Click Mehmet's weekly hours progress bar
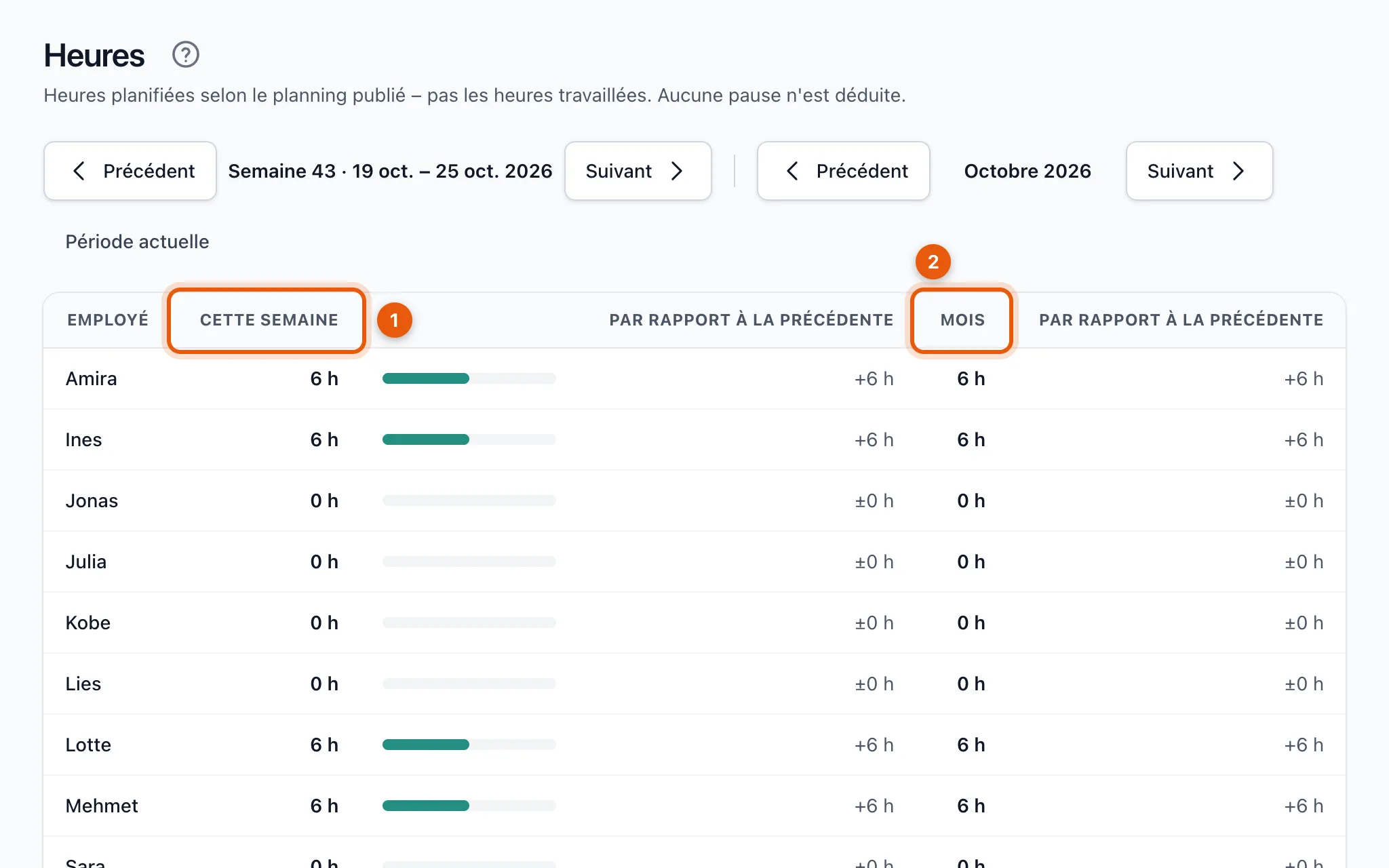Screen dimensions: 1389x868 [469, 806]
